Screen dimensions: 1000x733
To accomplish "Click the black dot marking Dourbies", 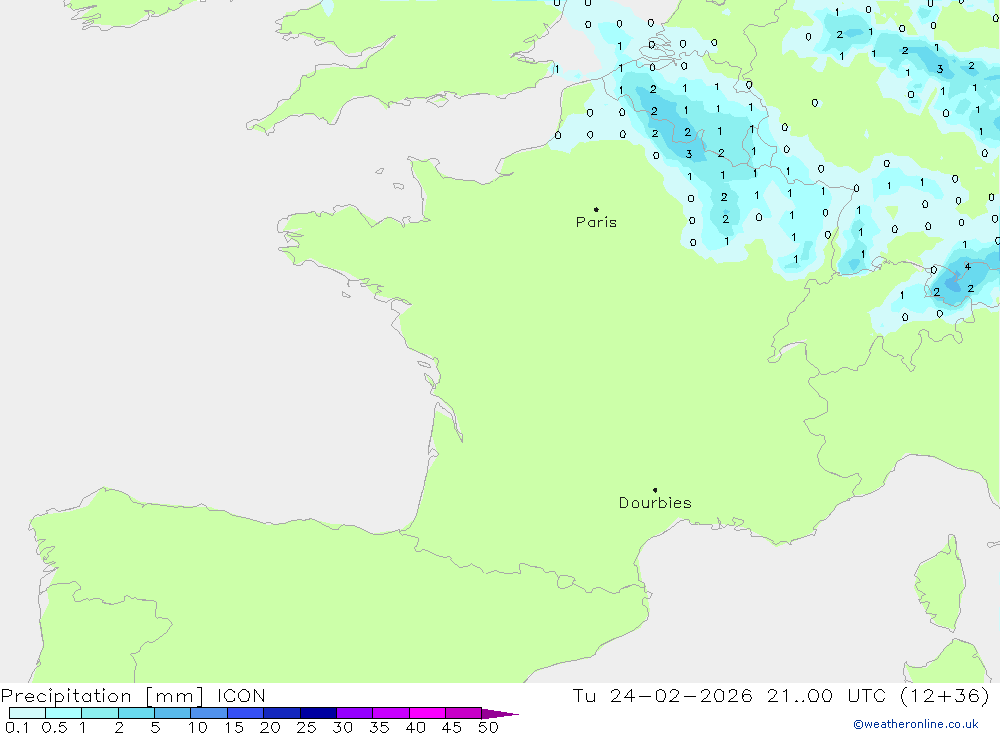I will [655, 490].
